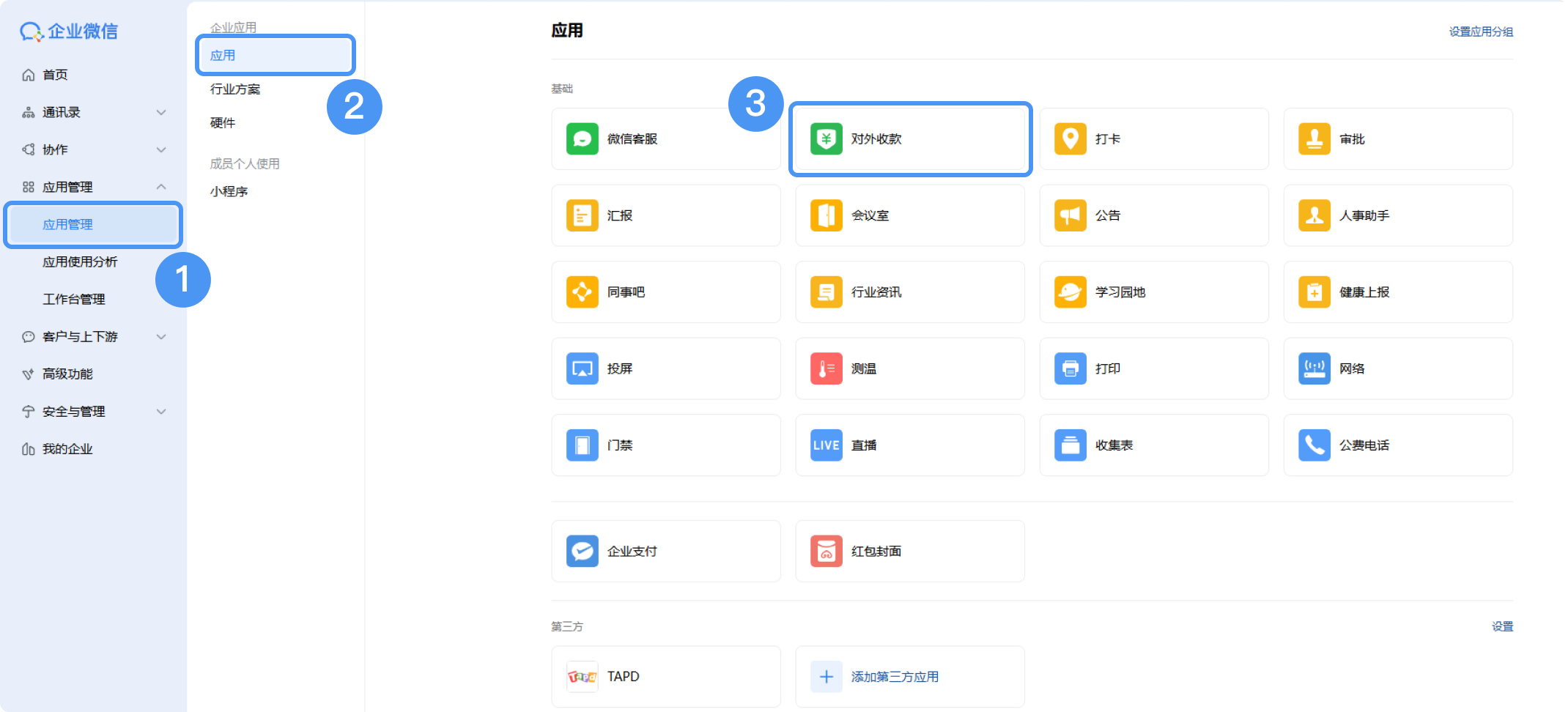Click the 设置 link beside 第三方
Viewport: 1568px width, 712px height.
[x=1503, y=626]
